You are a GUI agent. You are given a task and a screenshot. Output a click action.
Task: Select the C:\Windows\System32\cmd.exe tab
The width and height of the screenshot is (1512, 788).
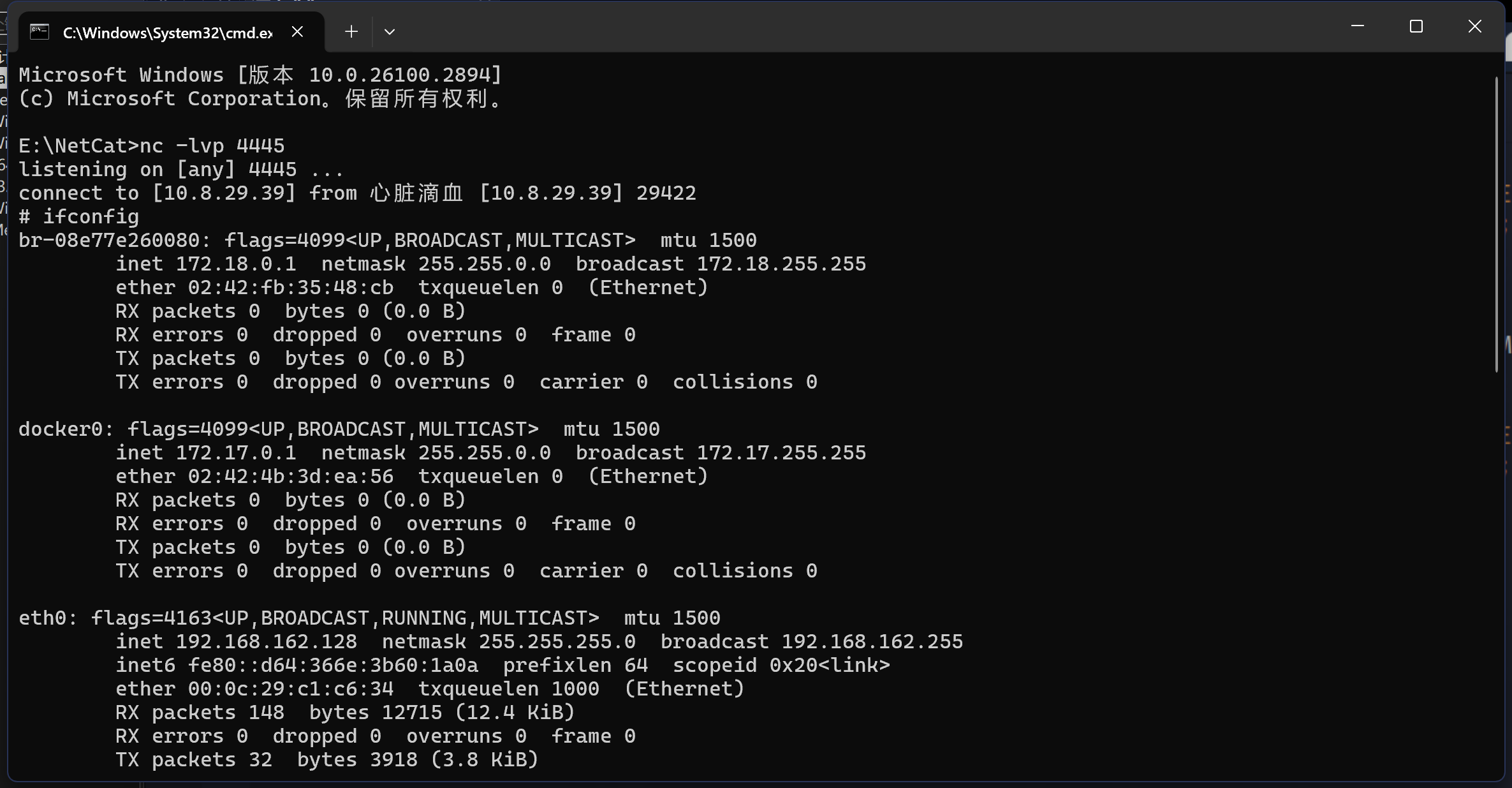point(167,33)
